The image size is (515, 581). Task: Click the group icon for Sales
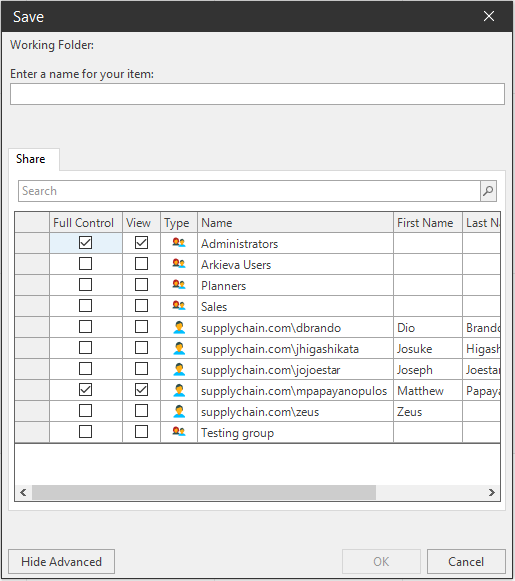tap(179, 306)
